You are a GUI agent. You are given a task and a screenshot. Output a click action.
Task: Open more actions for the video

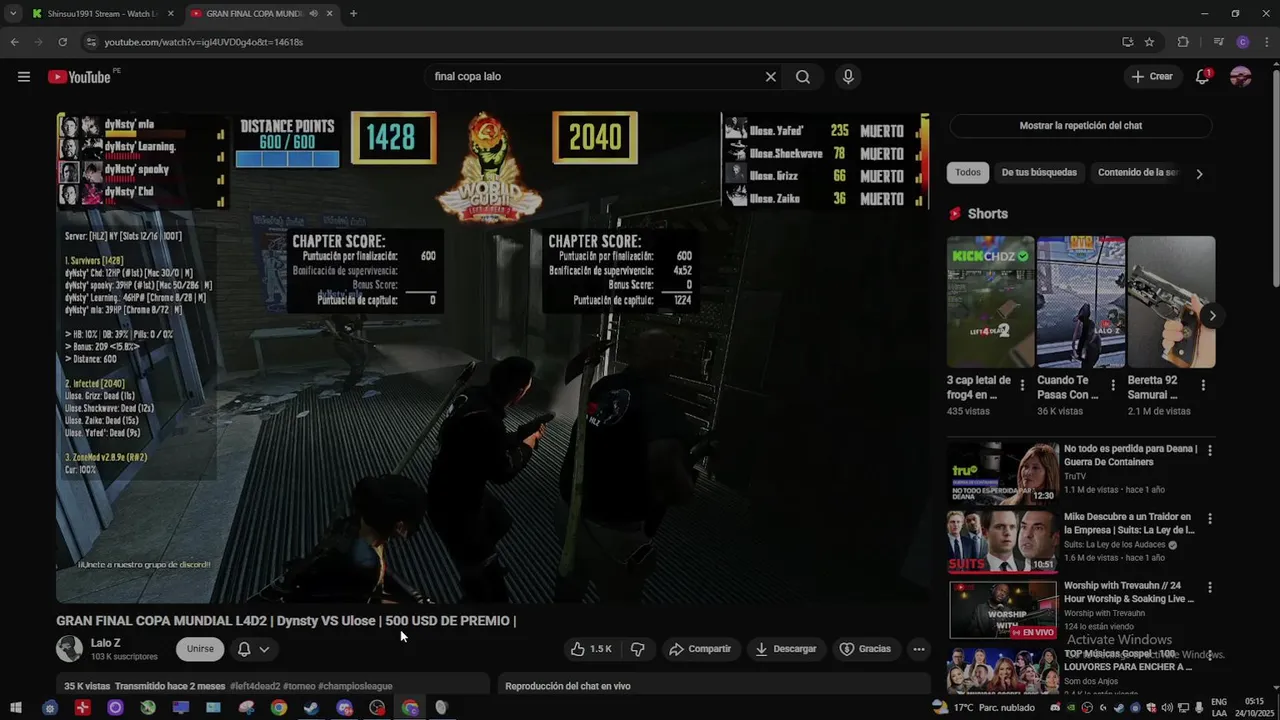coord(919,649)
